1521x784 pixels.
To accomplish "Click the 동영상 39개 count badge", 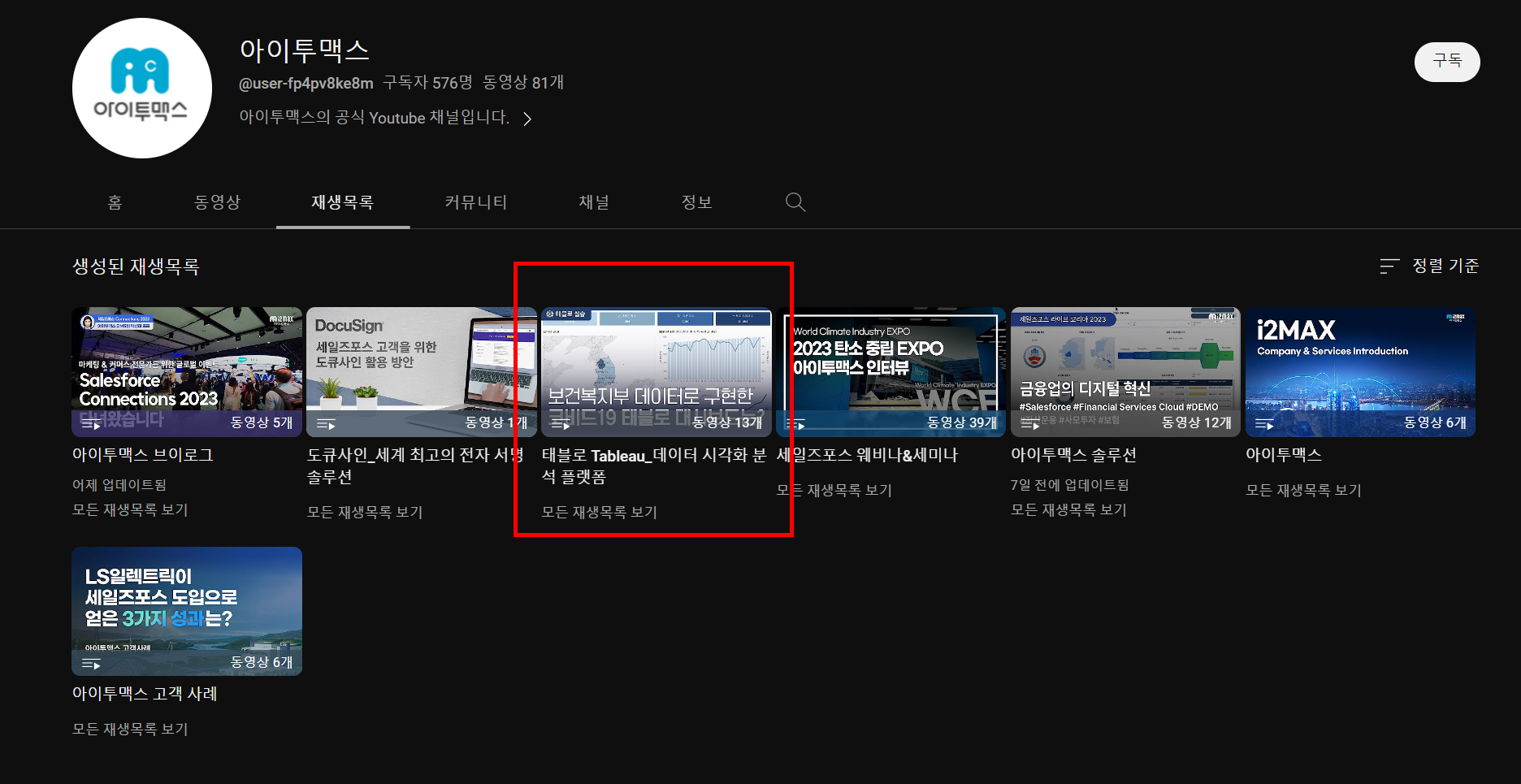I will 962,422.
